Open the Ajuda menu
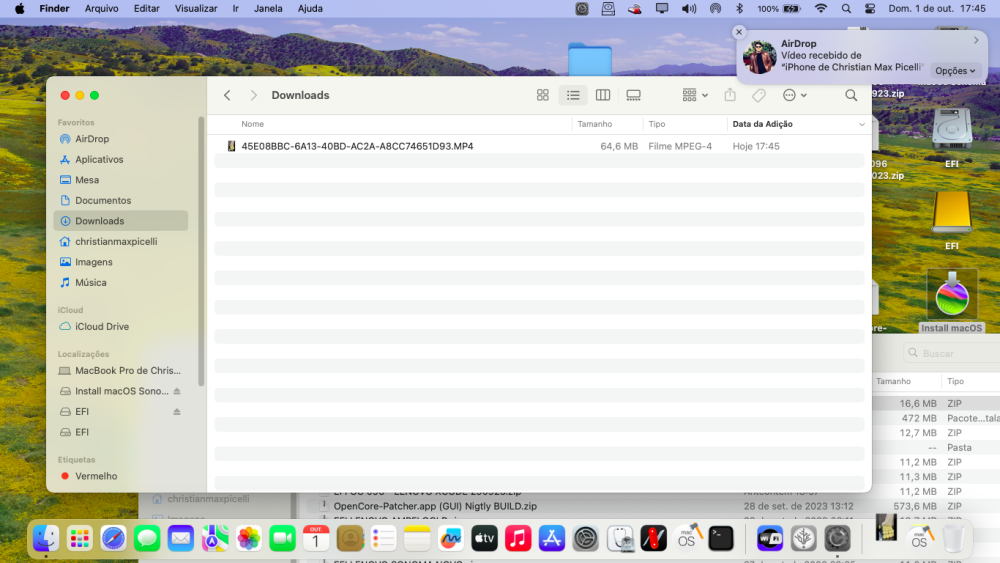 (x=310, y=8)
